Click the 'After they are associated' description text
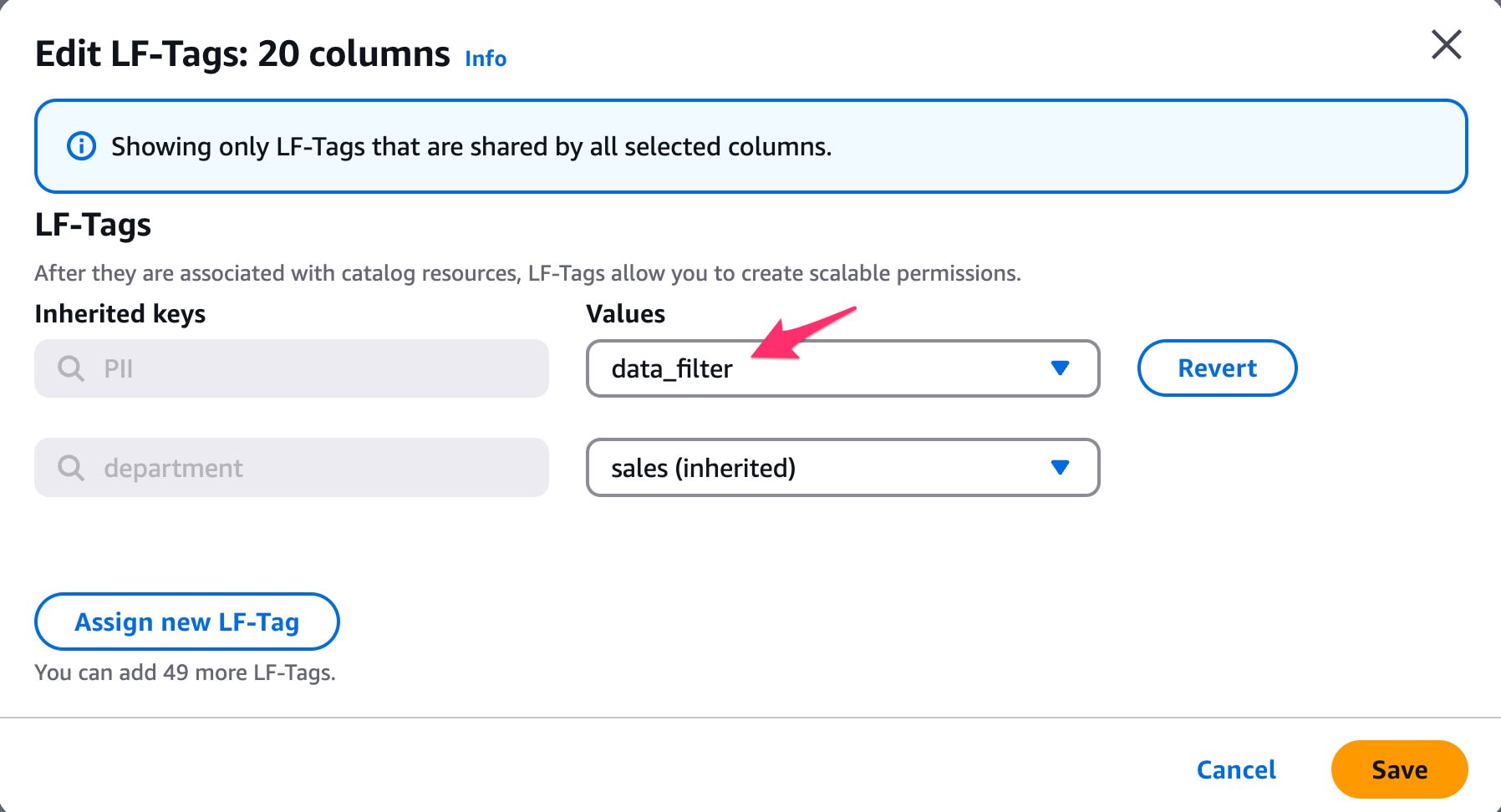Viewport: 1501px width, 812px height. click(x=527, y=273)
